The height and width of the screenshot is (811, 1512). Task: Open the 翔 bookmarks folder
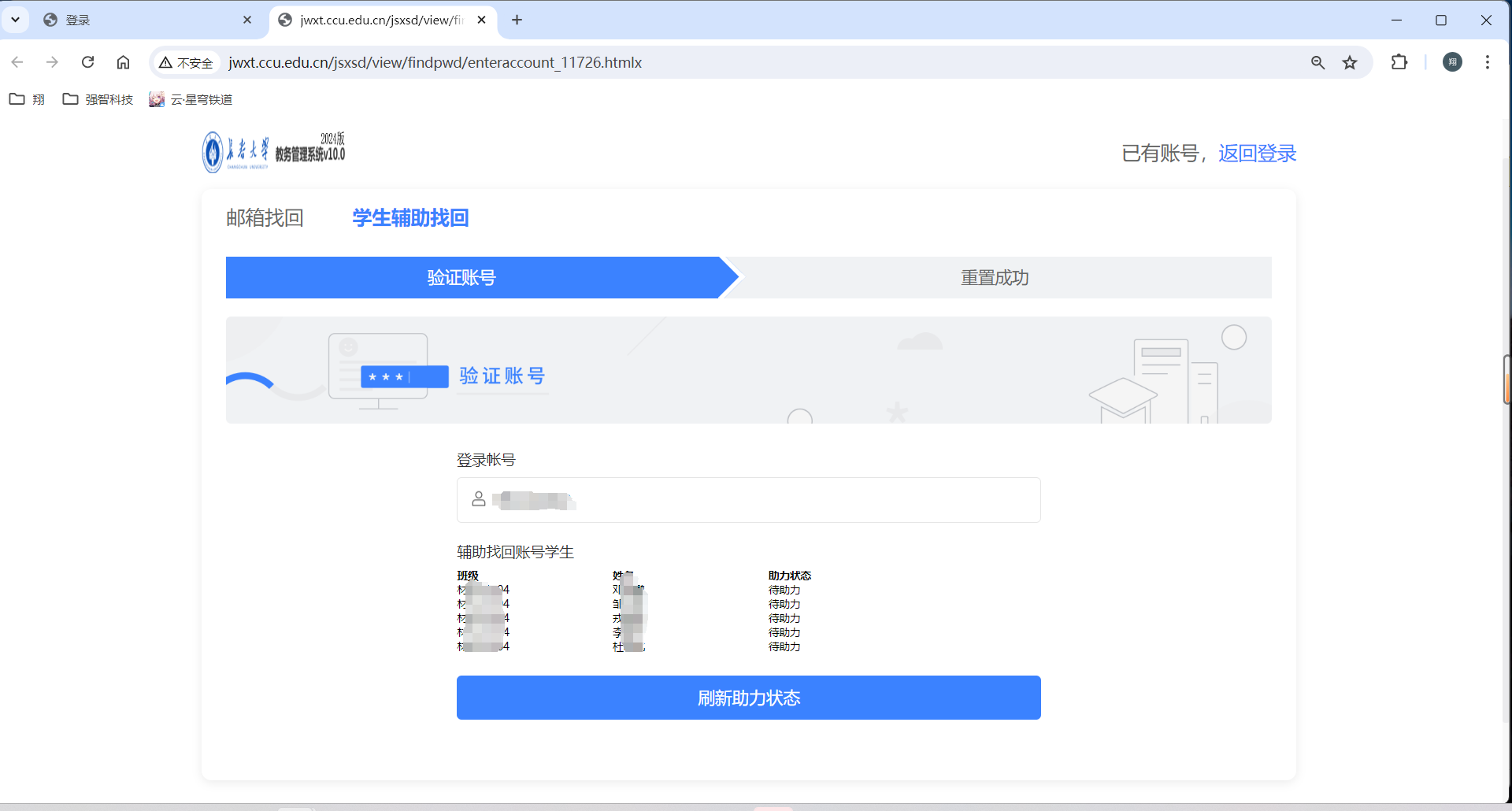(x=27, y=99)
